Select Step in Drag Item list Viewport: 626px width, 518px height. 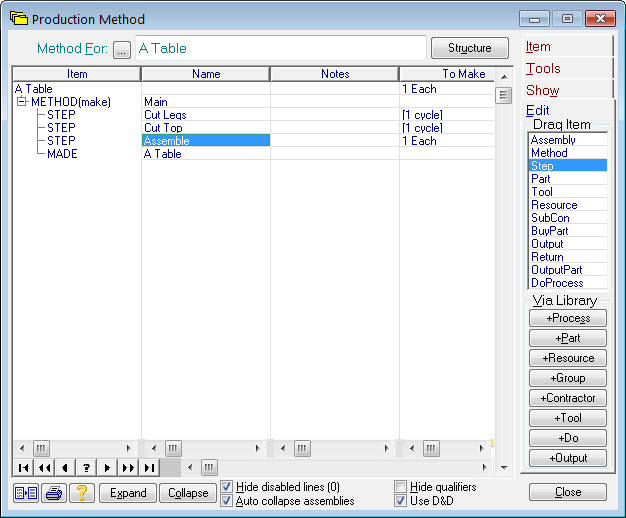point(568,165)
